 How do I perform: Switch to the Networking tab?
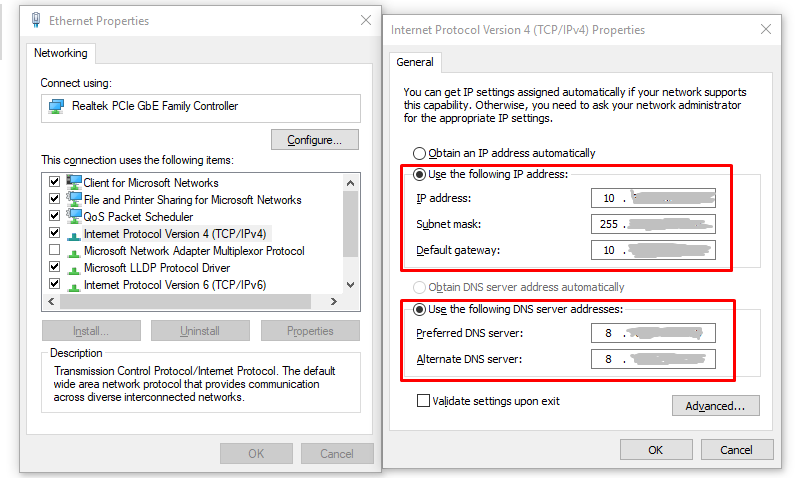(x=61, y=53)
